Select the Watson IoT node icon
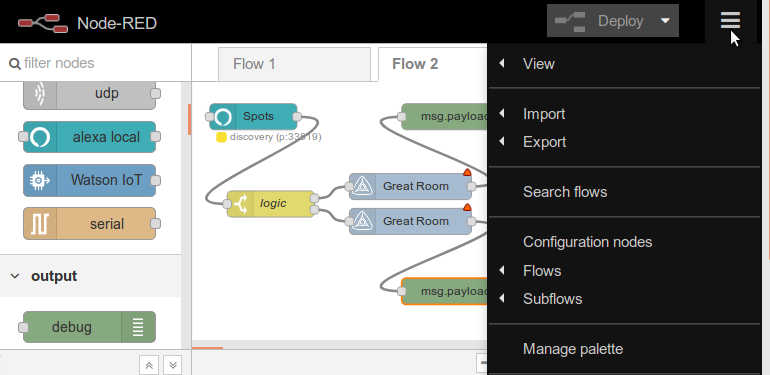 (40, 181)
